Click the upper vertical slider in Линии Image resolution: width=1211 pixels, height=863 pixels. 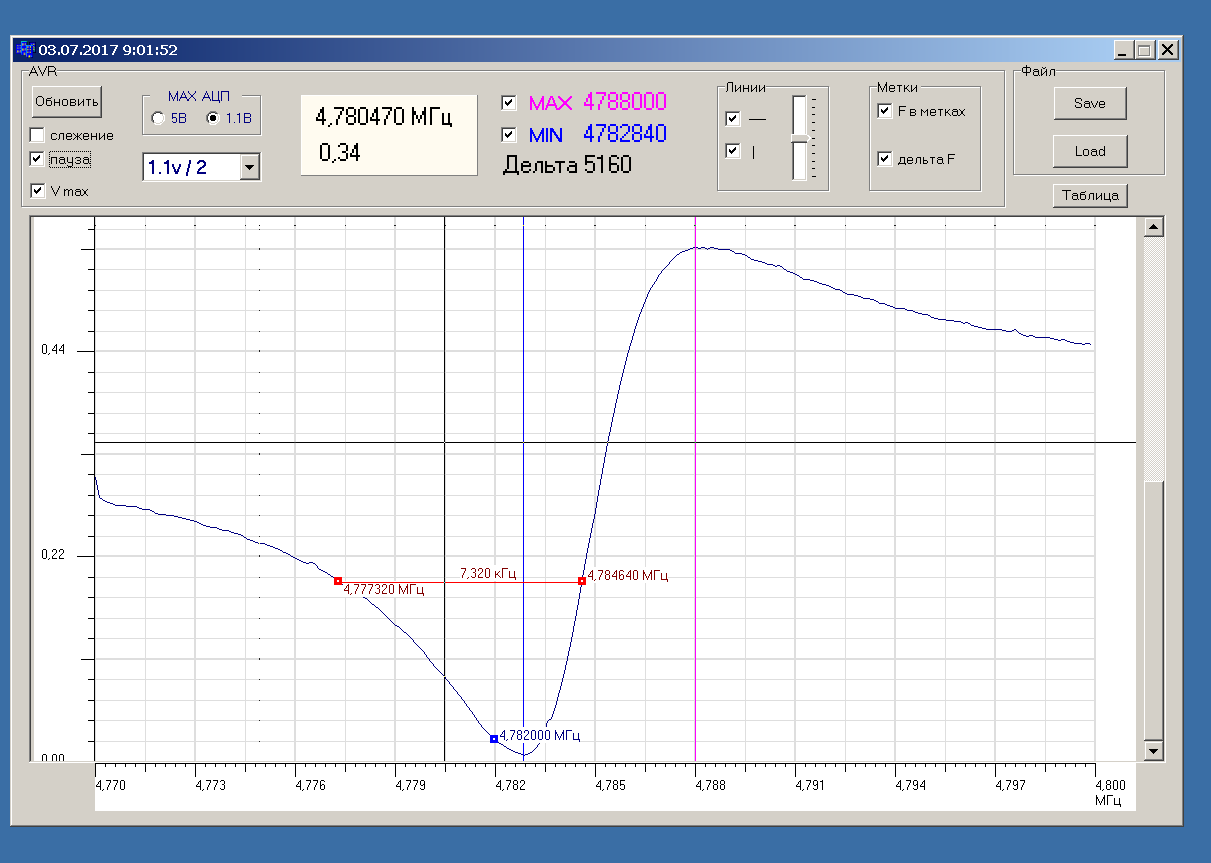(800, 118)
